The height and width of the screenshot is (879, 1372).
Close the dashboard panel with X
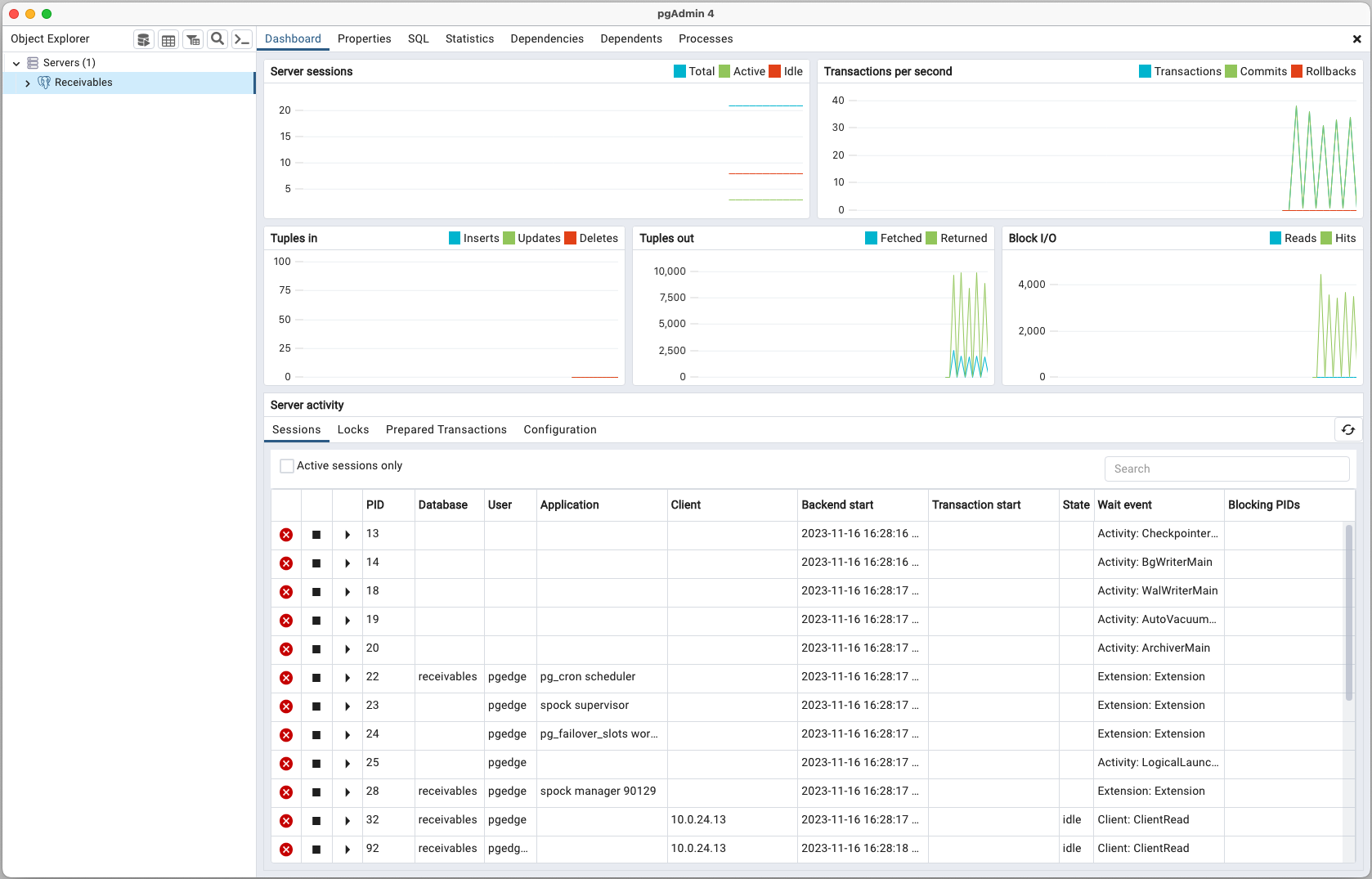[x=1356, y=39]
